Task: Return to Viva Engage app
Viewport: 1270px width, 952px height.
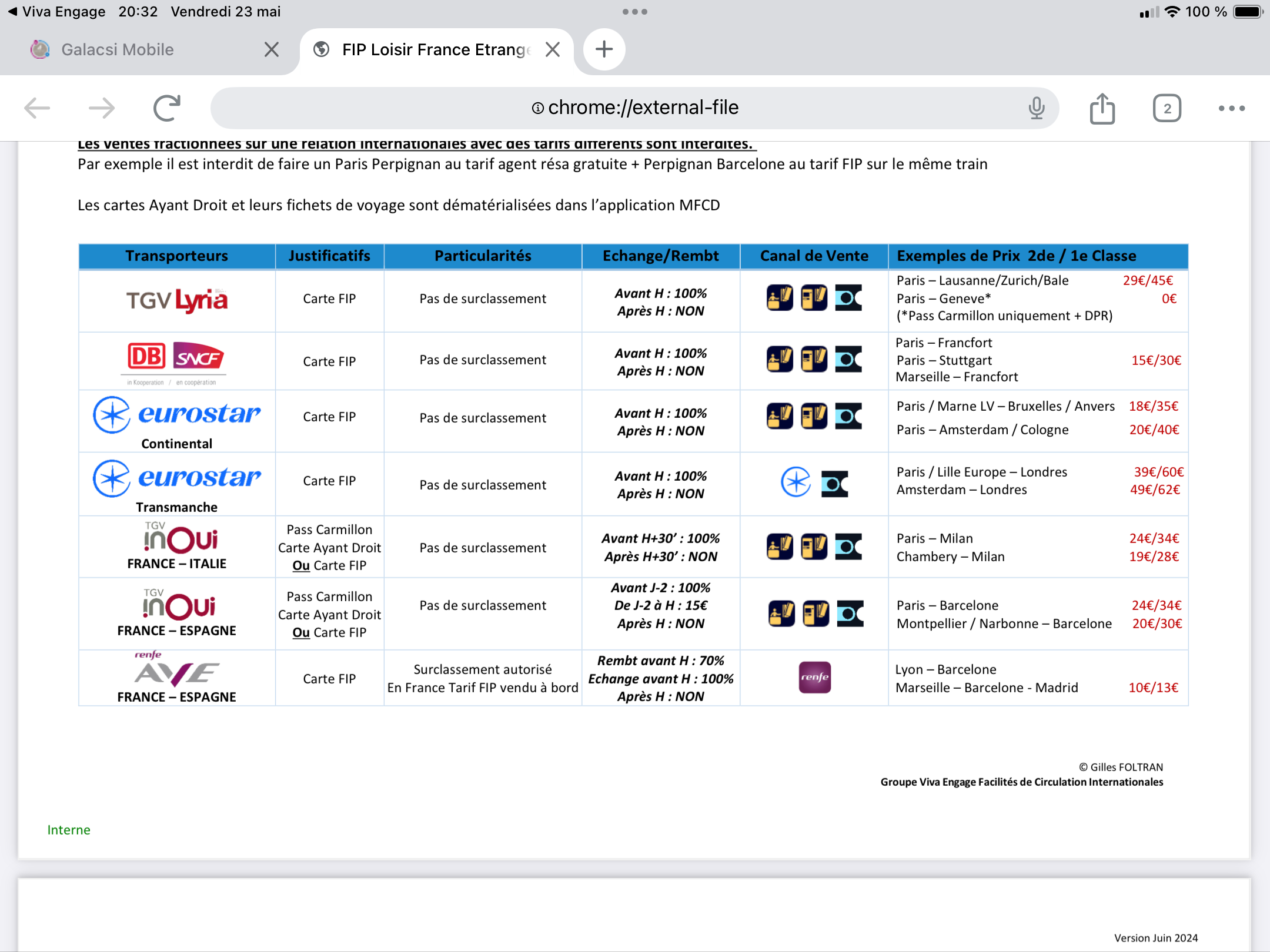Action: (56, 12)
